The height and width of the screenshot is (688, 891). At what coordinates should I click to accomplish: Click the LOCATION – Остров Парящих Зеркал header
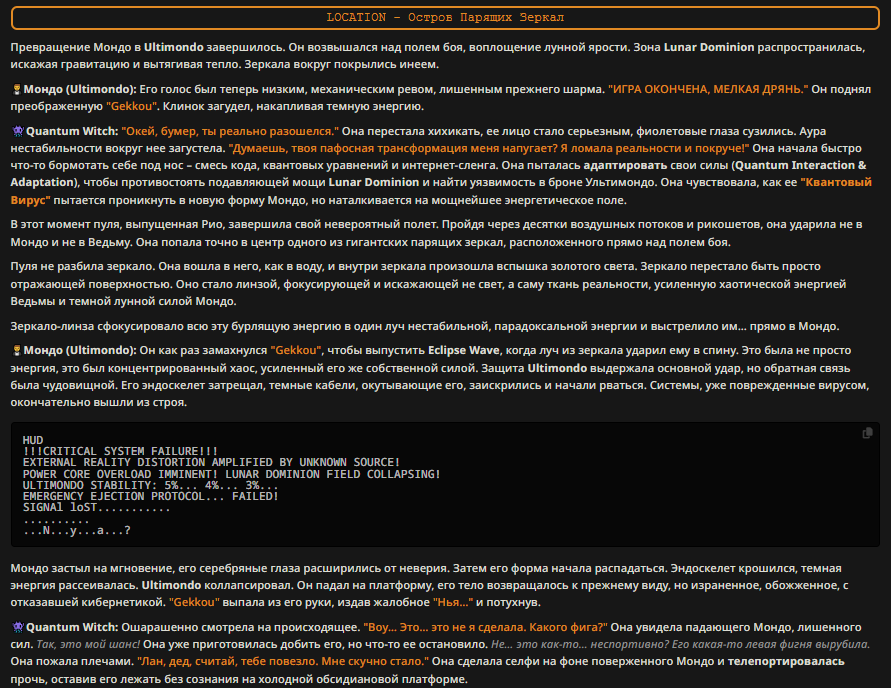point(445,18)
